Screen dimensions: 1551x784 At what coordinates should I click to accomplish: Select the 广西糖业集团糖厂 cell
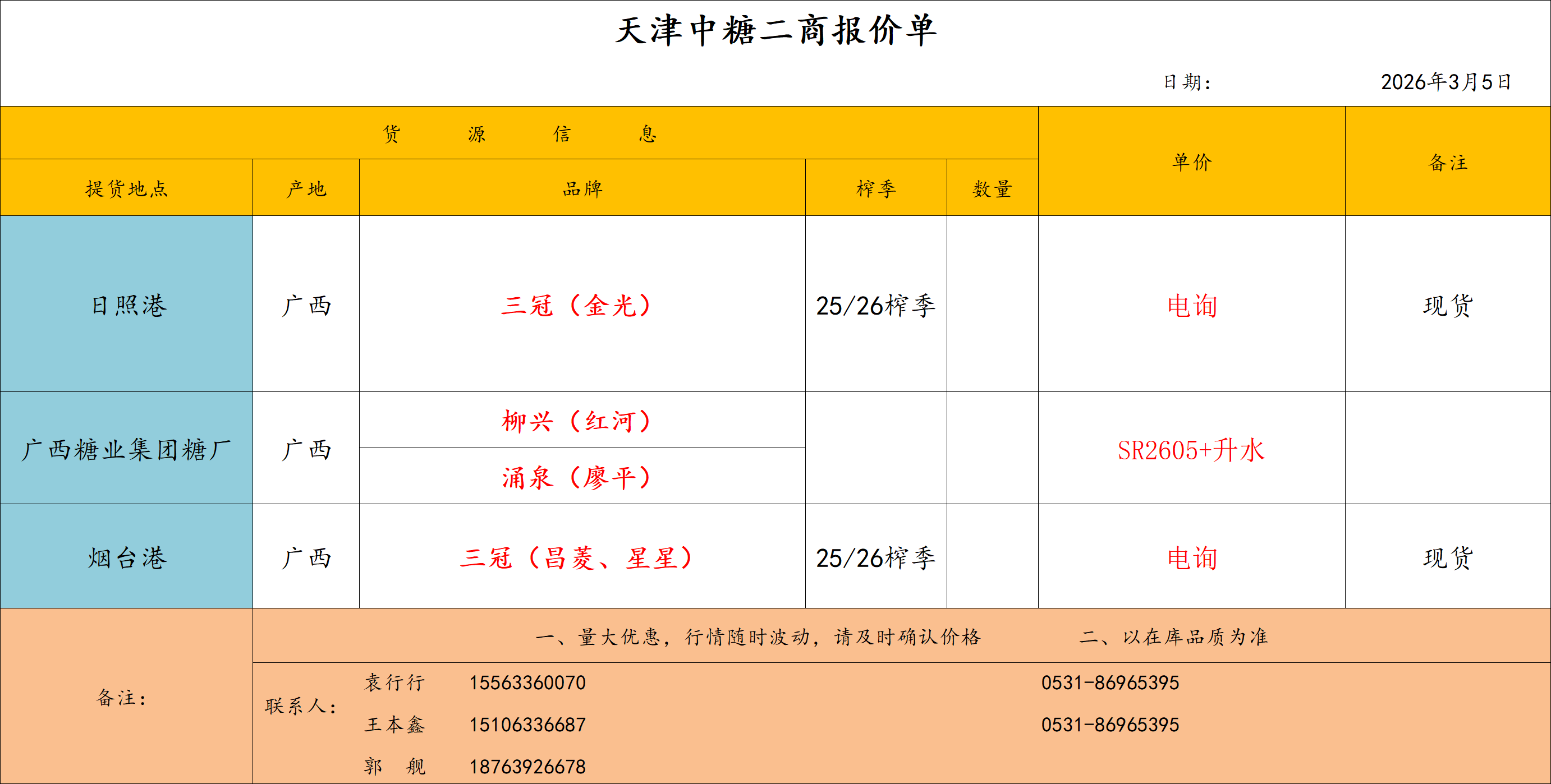pyautogui.click(x=126, y=449)
